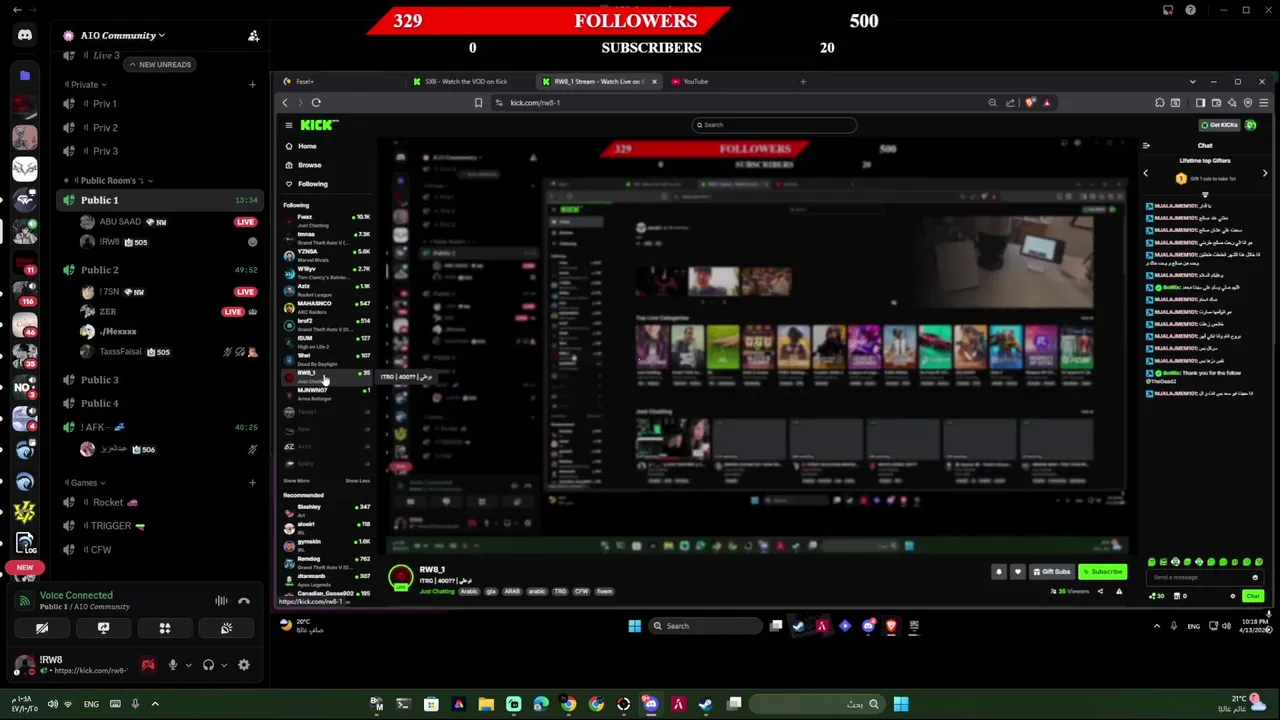The height and width of the screenshot is (720, 1280).
Task: Open Kick Browse page
Action: pos(309,165)
